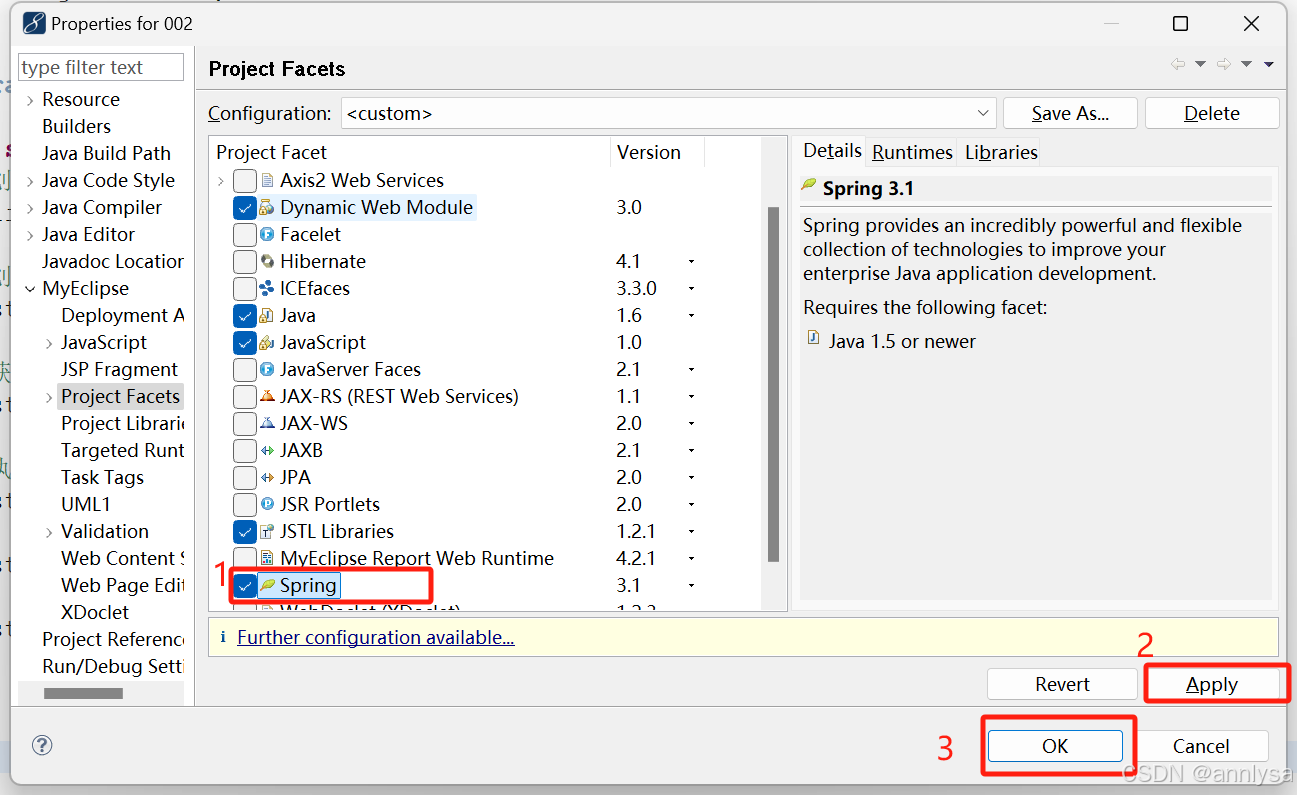Select XDoclet in the tree
The height and width of the screenshot is (795, 1297).
click(95, 613)
